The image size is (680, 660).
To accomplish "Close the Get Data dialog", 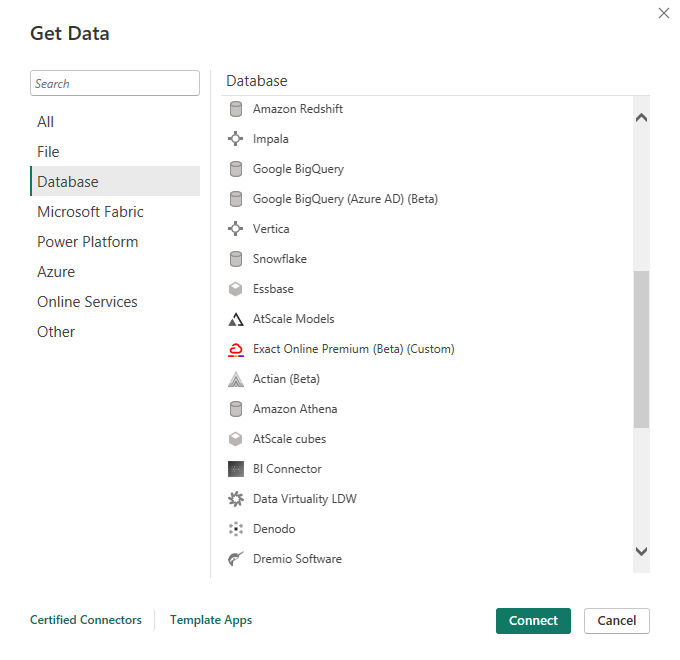I will (x=663, y=14).
